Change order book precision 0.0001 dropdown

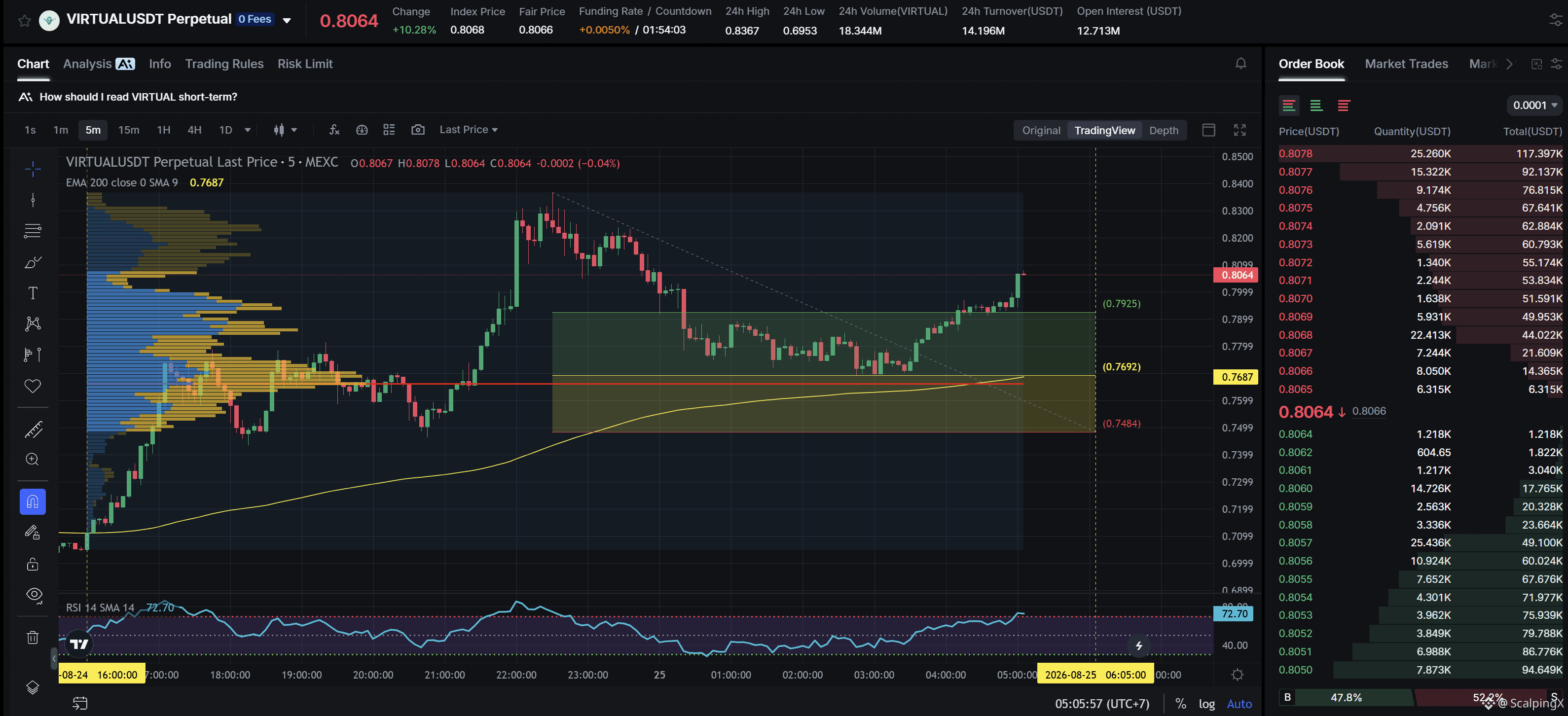tap(1534, 105)
